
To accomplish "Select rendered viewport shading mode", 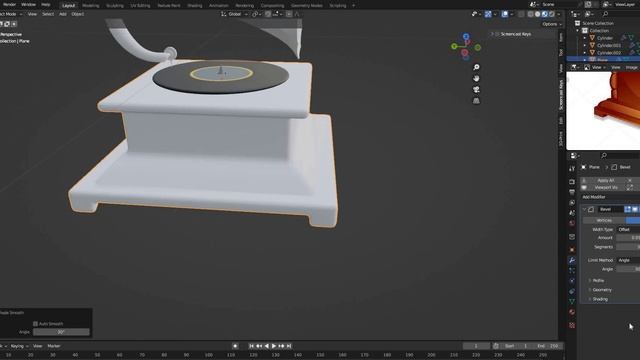I will tap(552, 14).
